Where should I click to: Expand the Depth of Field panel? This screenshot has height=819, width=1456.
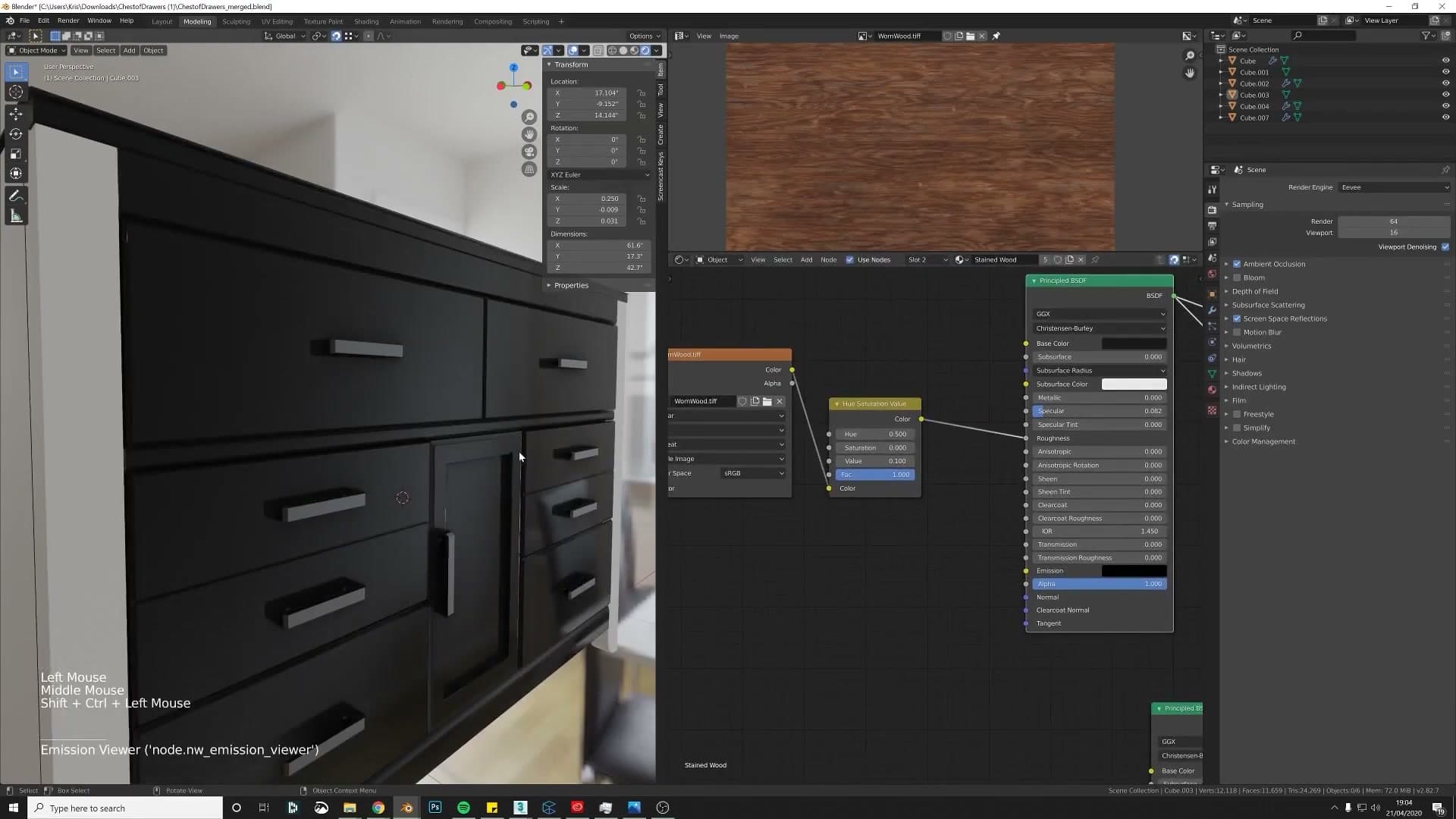[x=1254, y=291]
